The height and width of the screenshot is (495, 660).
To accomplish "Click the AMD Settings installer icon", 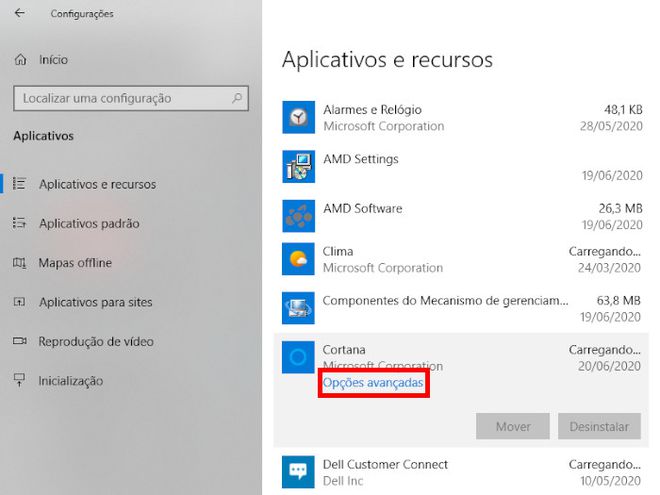I will [x=298, y=167].
